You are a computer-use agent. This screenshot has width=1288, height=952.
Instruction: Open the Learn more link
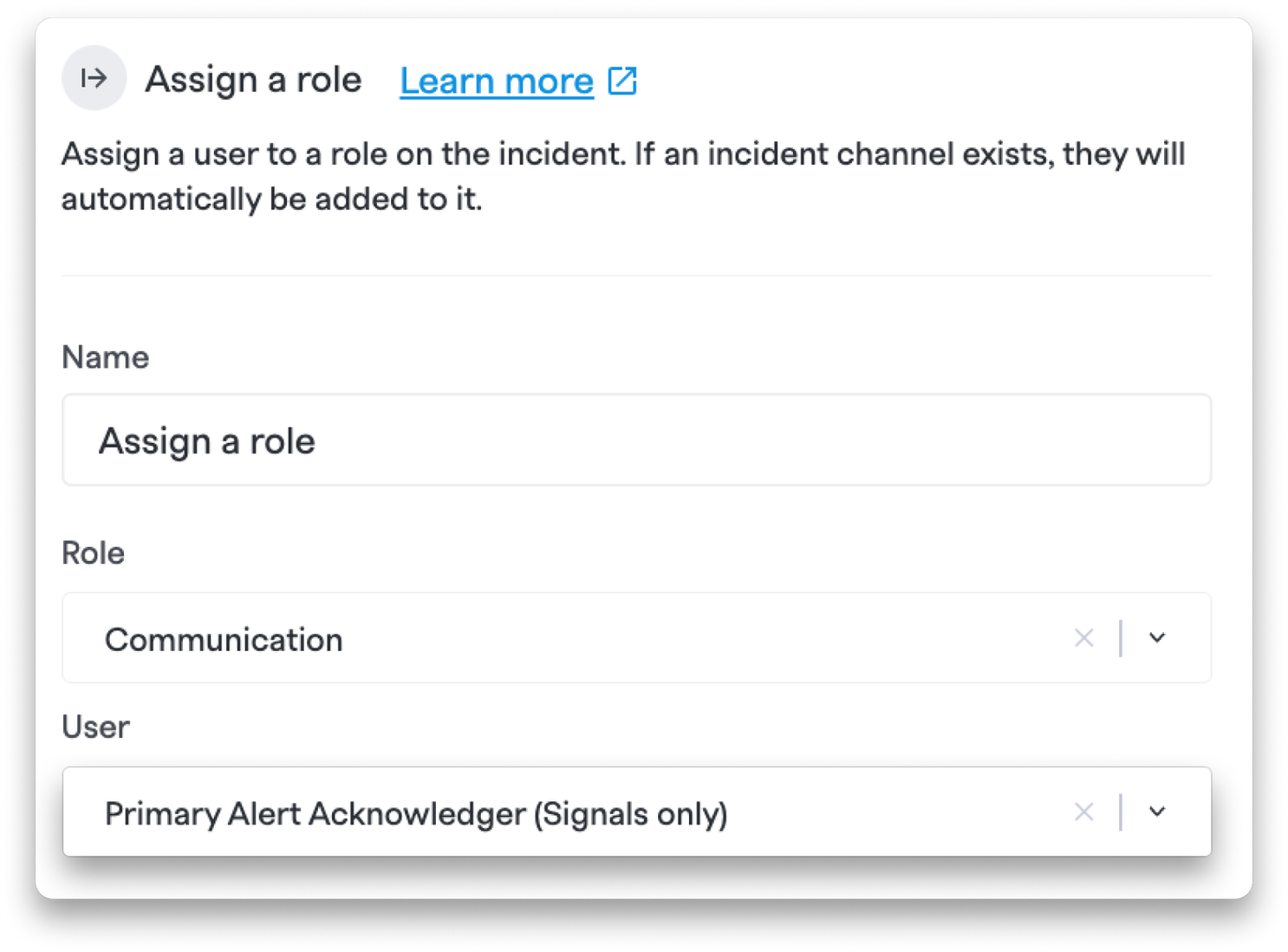(497, 82)
